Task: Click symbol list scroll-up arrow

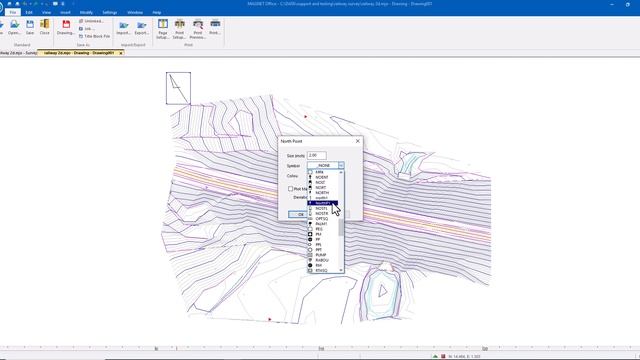Action: click(x=341, y=172)
